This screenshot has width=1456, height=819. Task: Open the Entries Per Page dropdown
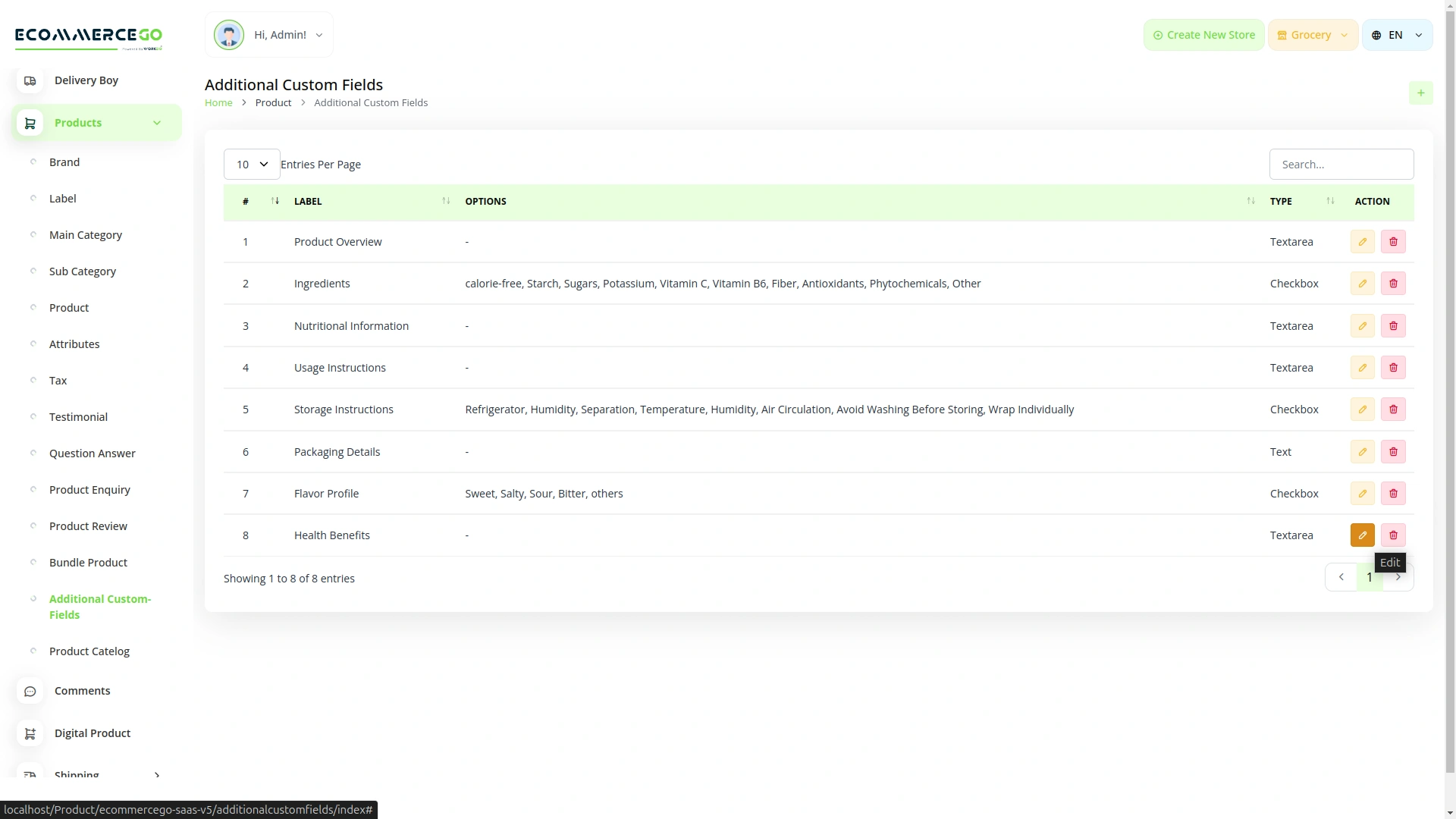(251, 164)
